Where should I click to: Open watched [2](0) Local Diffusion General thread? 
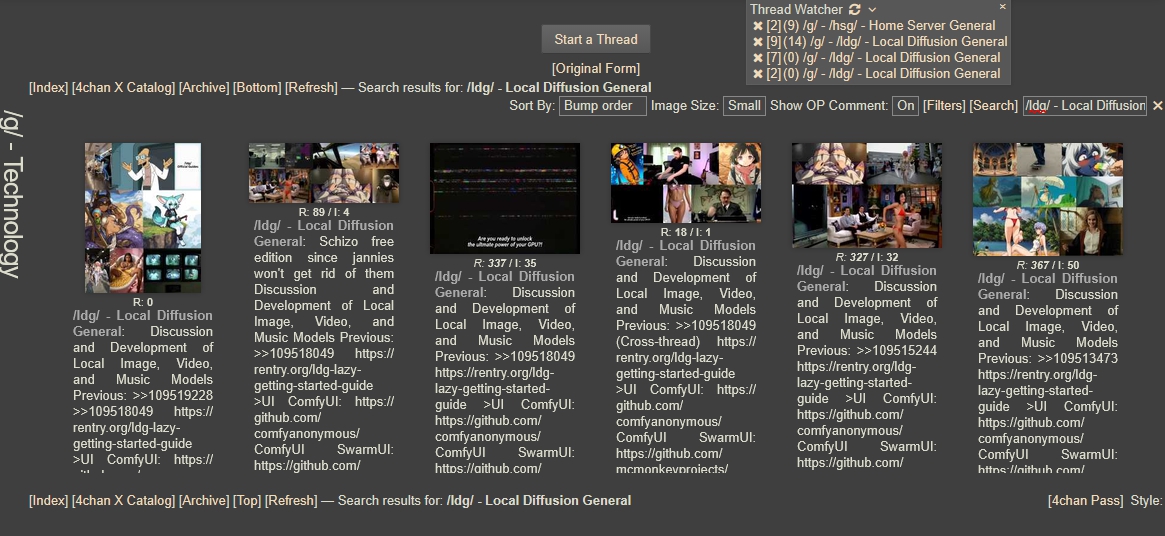click(x=883, y=74)
